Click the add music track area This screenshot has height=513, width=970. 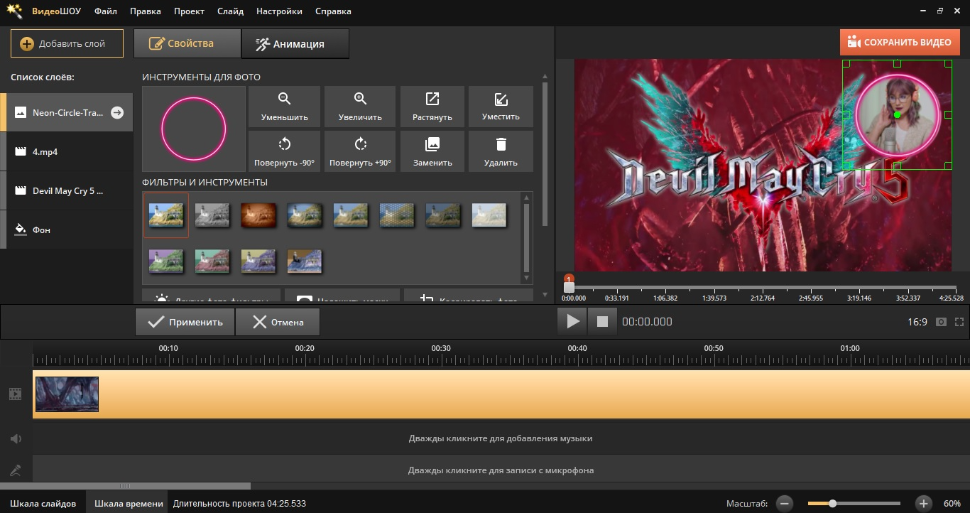pos(500,438)
